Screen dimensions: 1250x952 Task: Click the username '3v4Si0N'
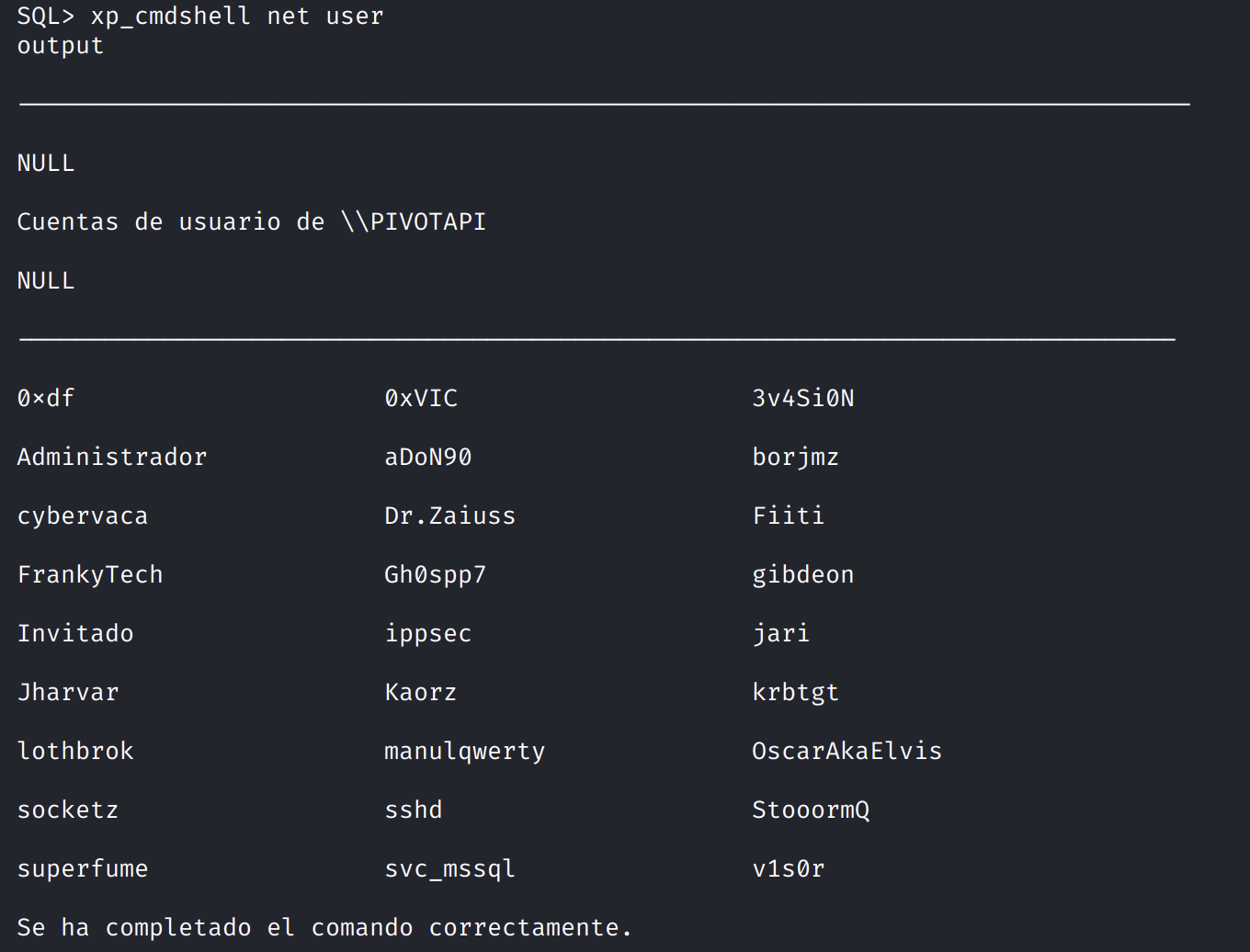click(x=802, y=399)
